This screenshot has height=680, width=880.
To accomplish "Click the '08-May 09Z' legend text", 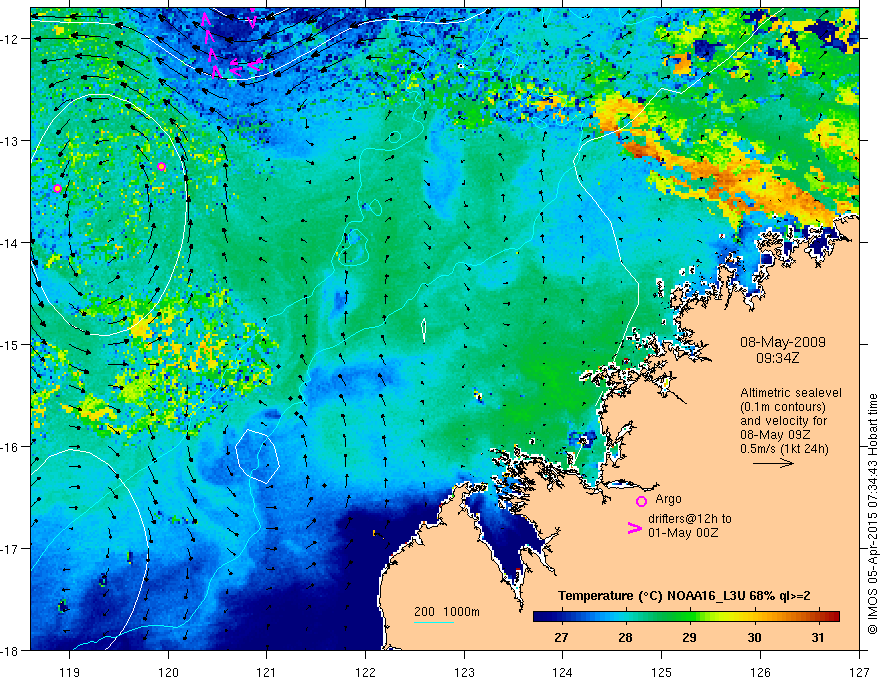I will pyautogui.click(x=775, y=435).
